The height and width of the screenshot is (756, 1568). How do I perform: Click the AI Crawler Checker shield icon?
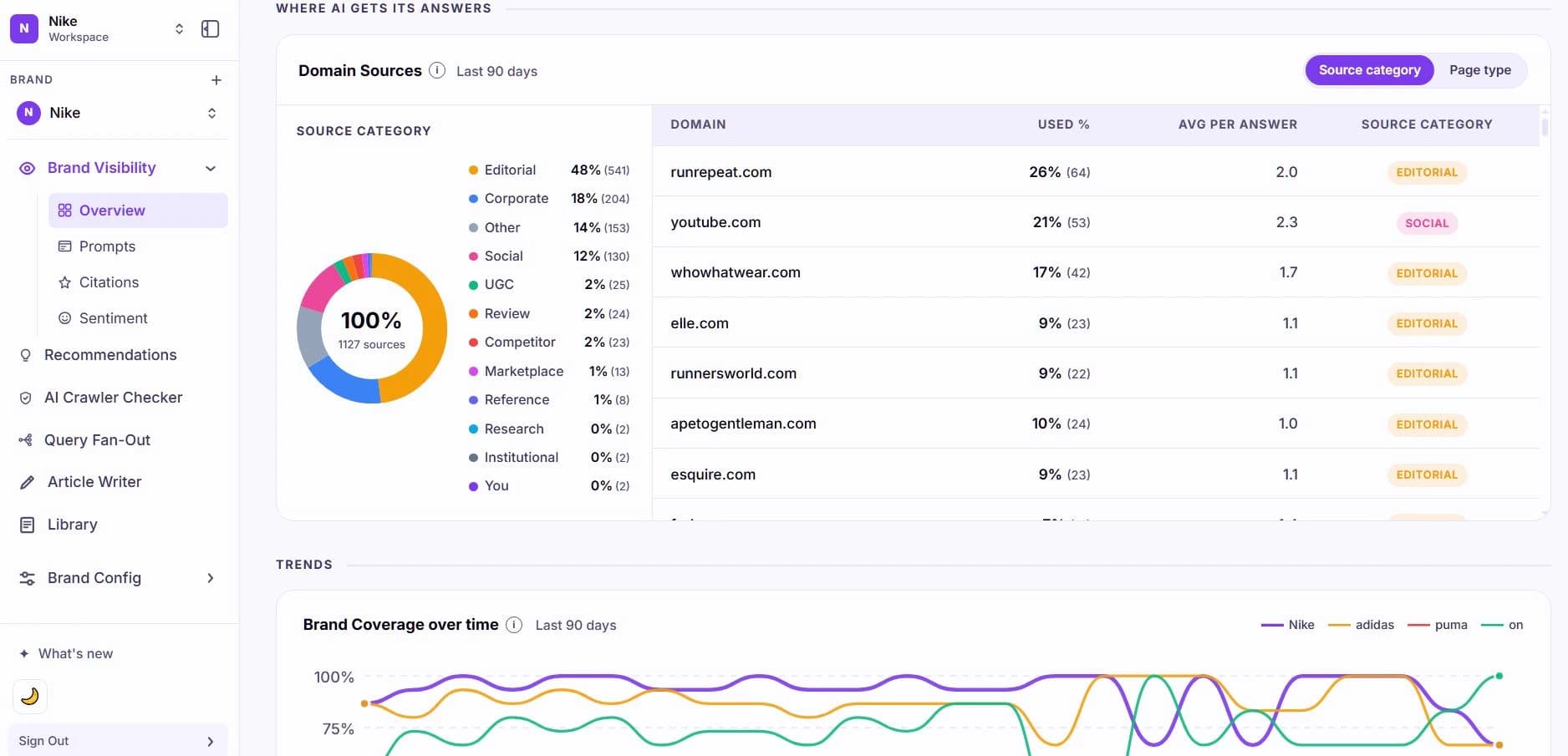26,398
